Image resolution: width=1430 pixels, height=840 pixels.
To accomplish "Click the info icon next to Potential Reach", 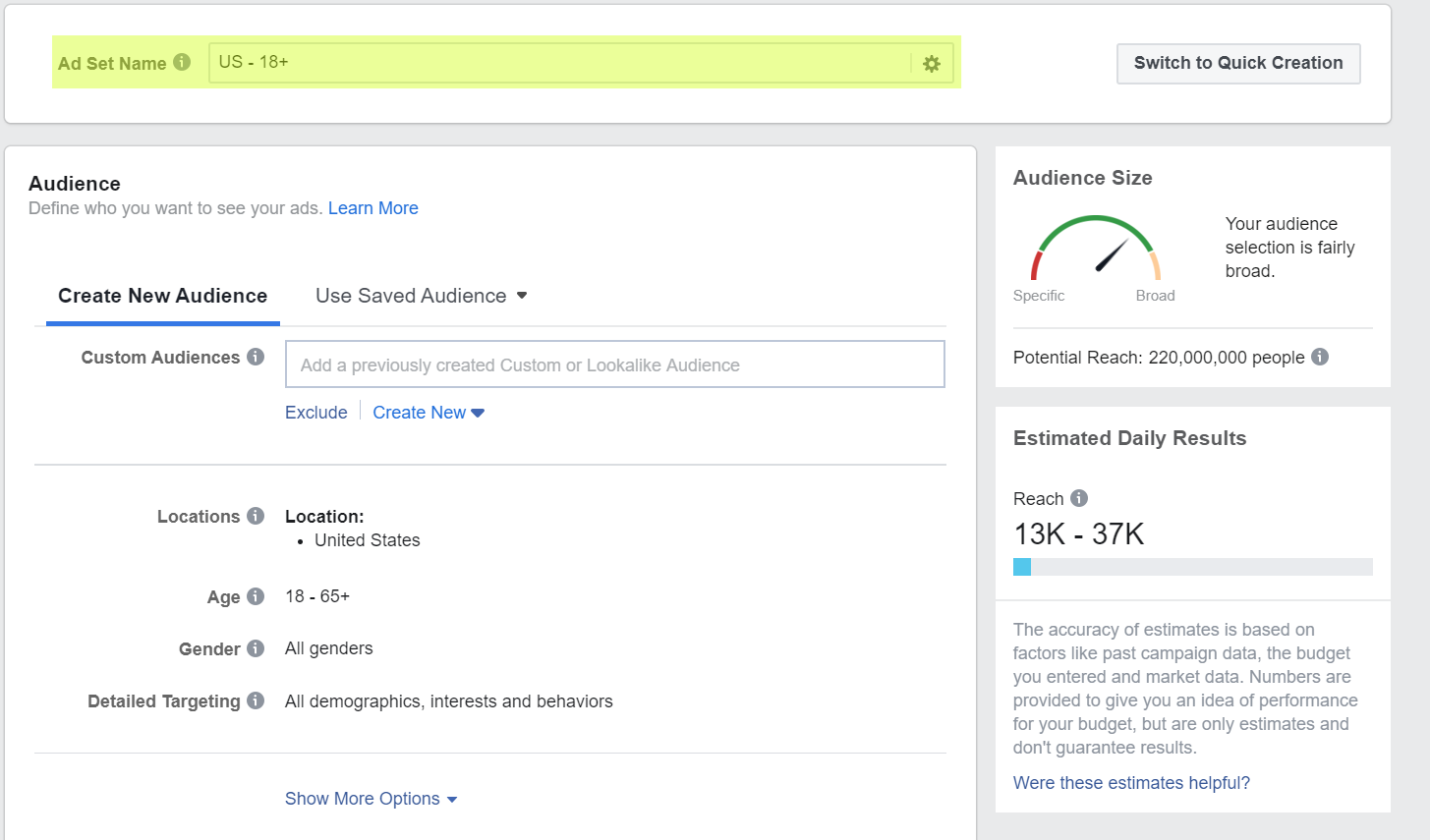I will [x=1320, y=357].
